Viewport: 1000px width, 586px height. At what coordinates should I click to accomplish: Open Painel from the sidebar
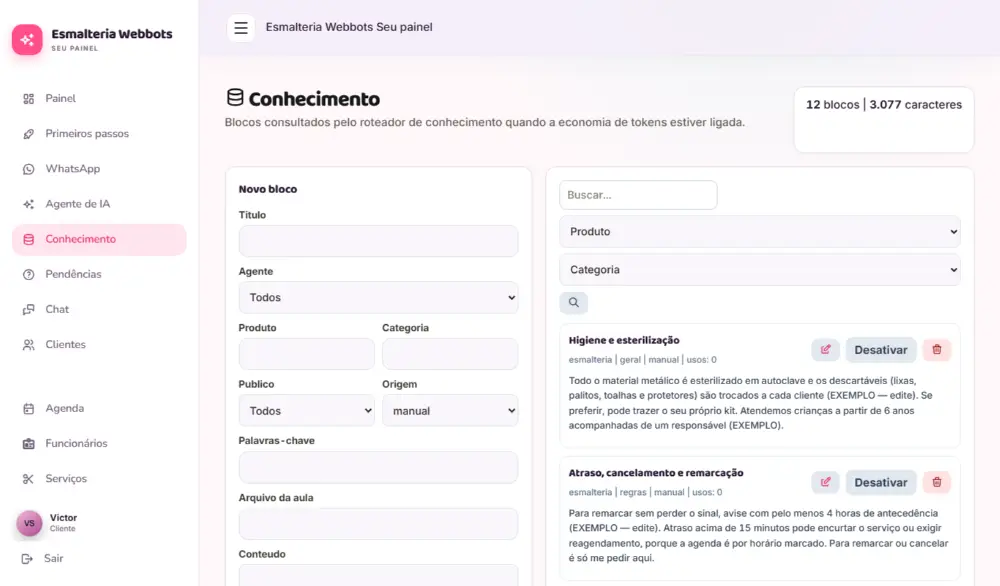coord(99,99)
